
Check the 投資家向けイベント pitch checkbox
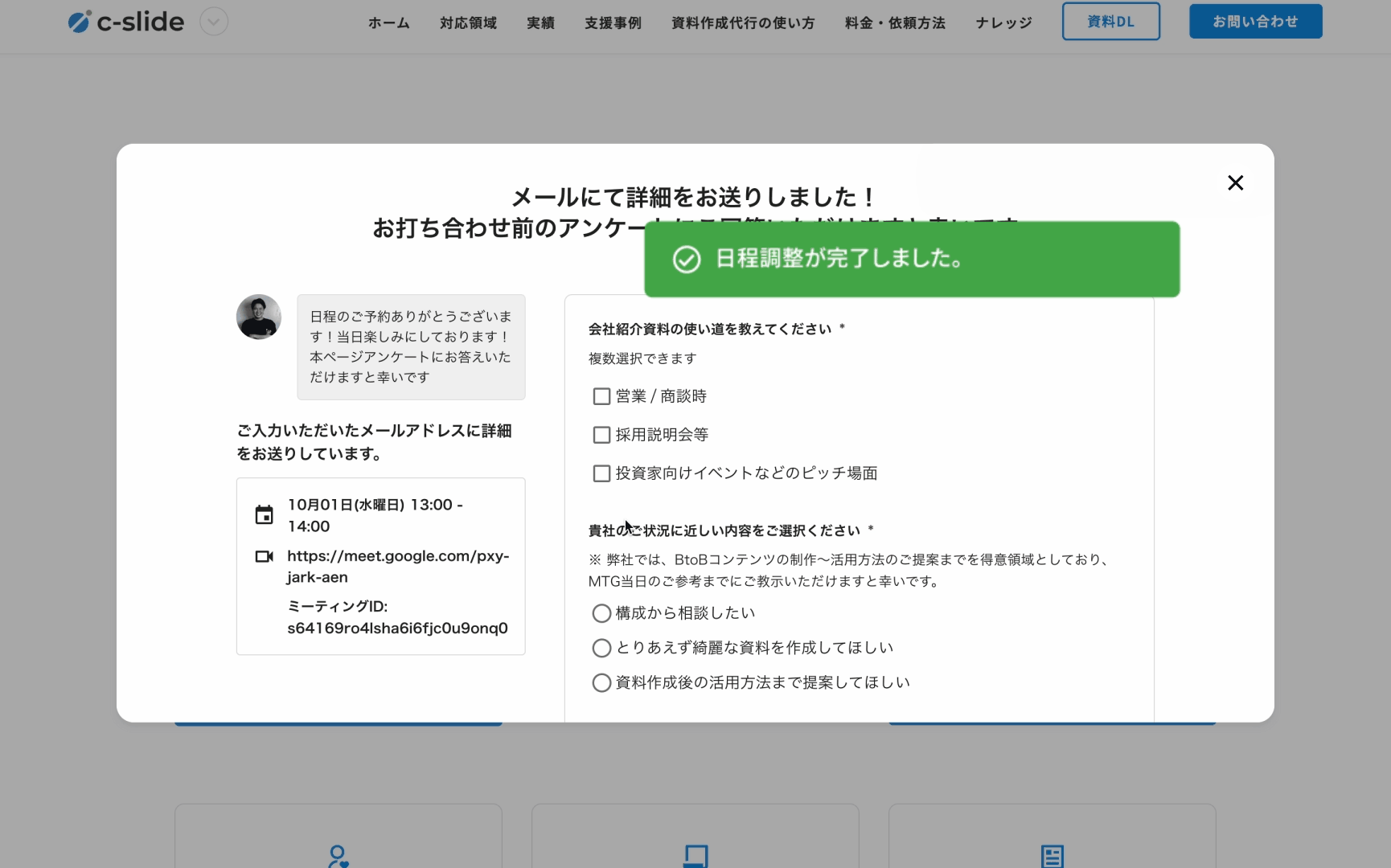[601, 473]
